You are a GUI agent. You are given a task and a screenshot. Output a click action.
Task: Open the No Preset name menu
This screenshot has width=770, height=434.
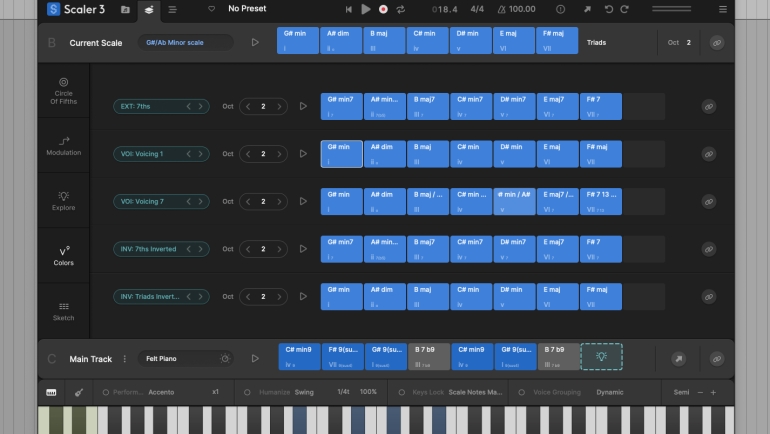click(x=247, y=9)
